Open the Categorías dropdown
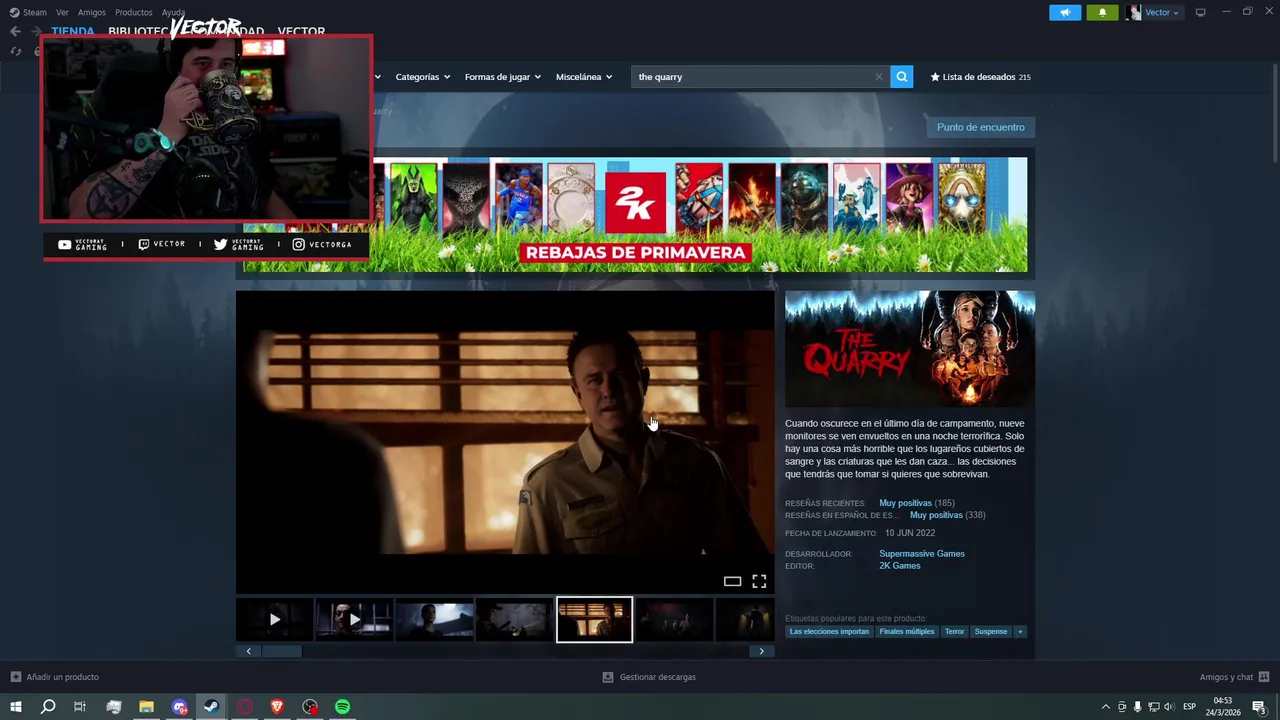Image resolution: width=1280 pixels, height=720 pixels. [x=422, y=77]
